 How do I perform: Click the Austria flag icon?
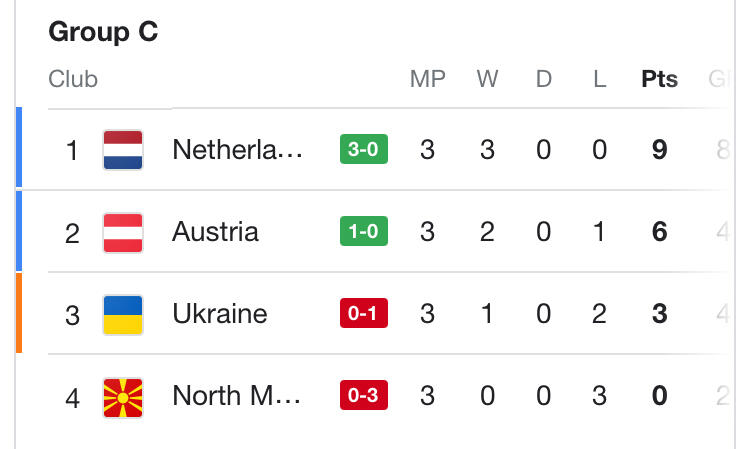123,232
